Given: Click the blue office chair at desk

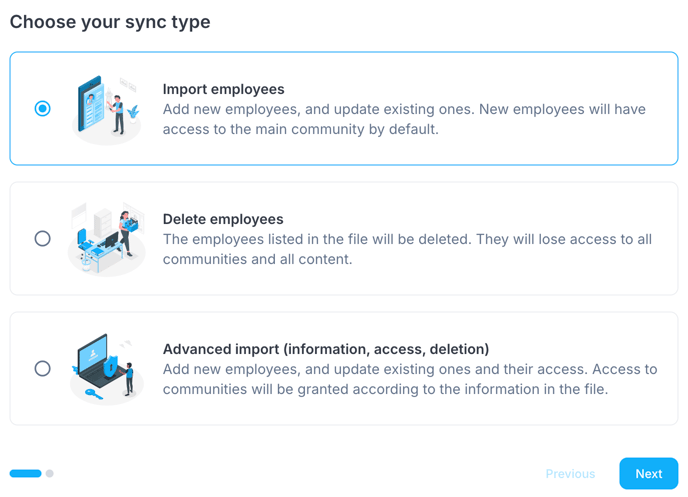Looking at the screenshot, I should (83, 241).
